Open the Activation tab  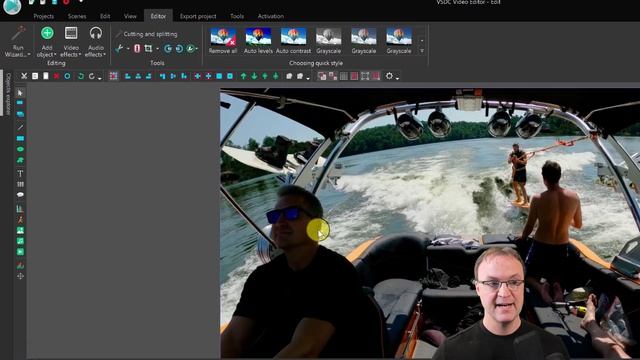[x=271, y=16]
